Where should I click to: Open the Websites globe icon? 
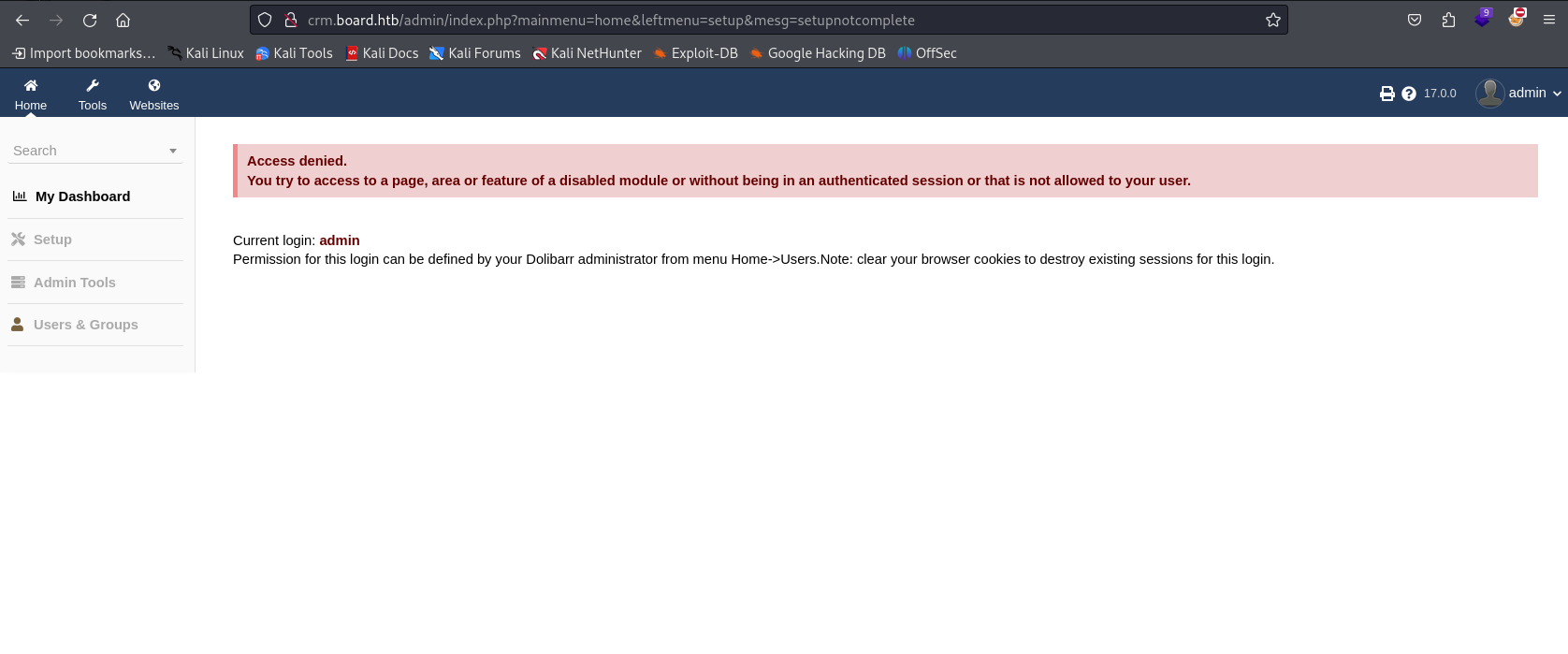pyautogui.click(x=154, y=85)
